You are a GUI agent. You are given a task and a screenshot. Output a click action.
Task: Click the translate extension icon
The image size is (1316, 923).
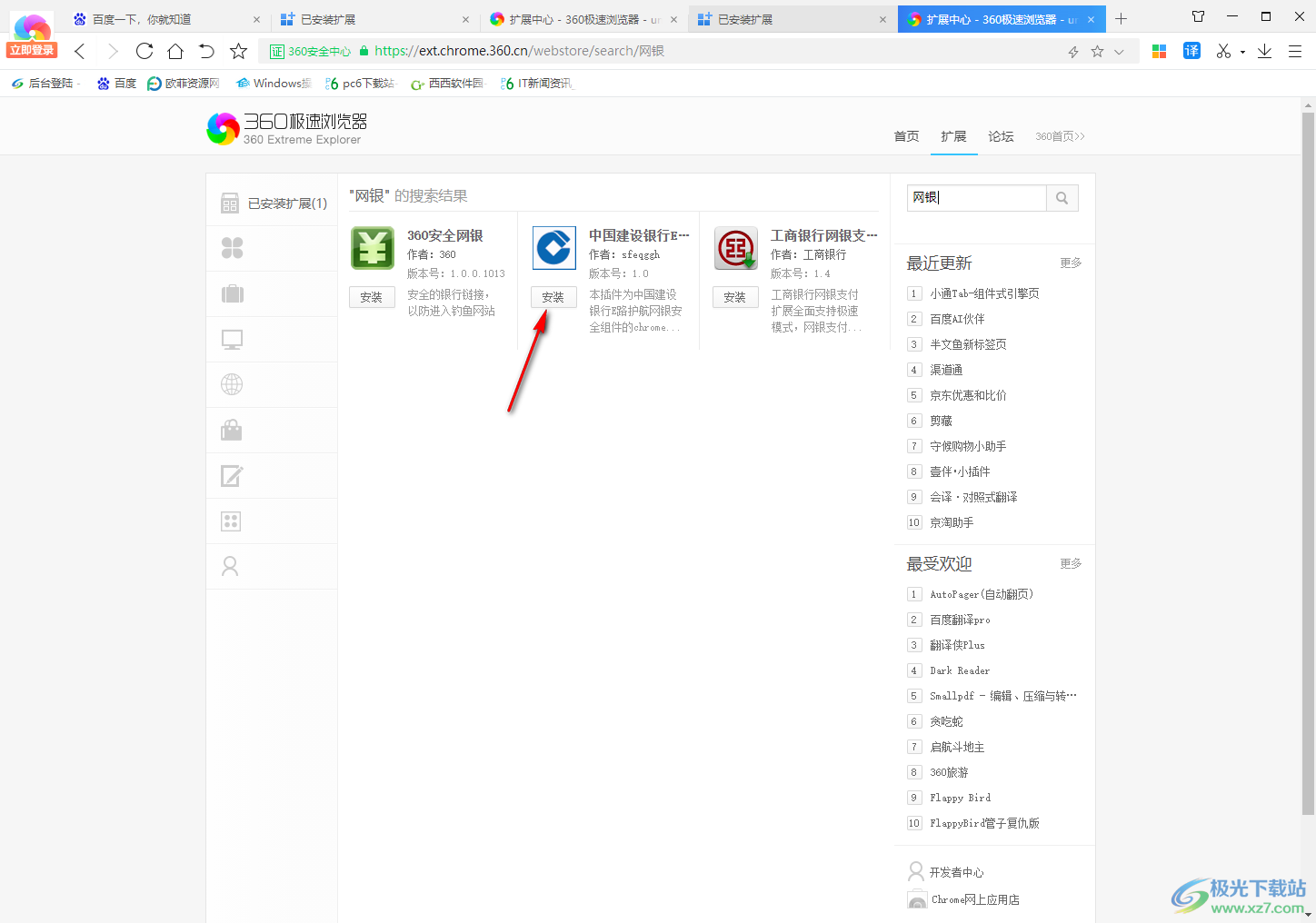pyautogui.click(x=1191, y=51)
